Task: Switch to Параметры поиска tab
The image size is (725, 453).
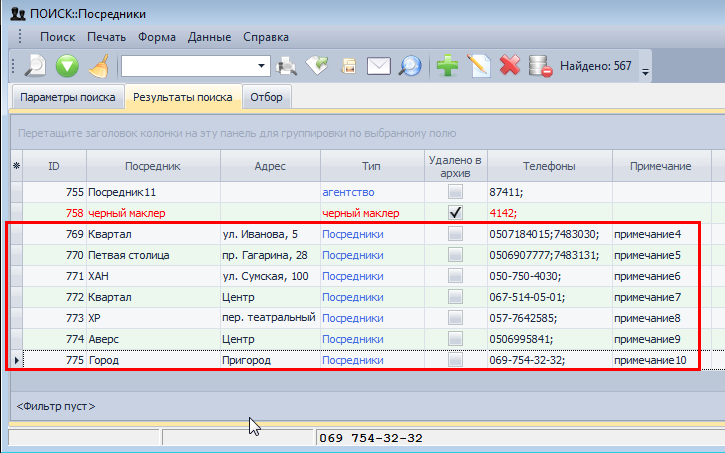Action: 66,97
